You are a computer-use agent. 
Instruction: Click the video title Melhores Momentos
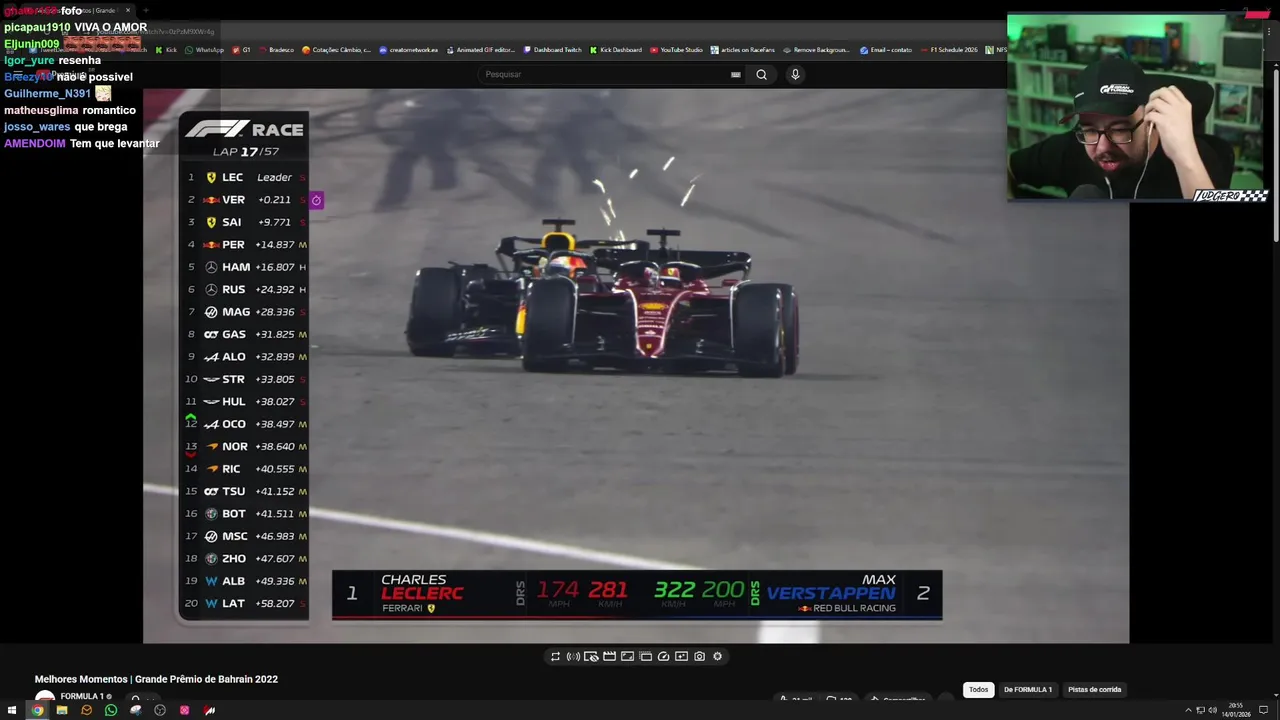click(156, 679)
